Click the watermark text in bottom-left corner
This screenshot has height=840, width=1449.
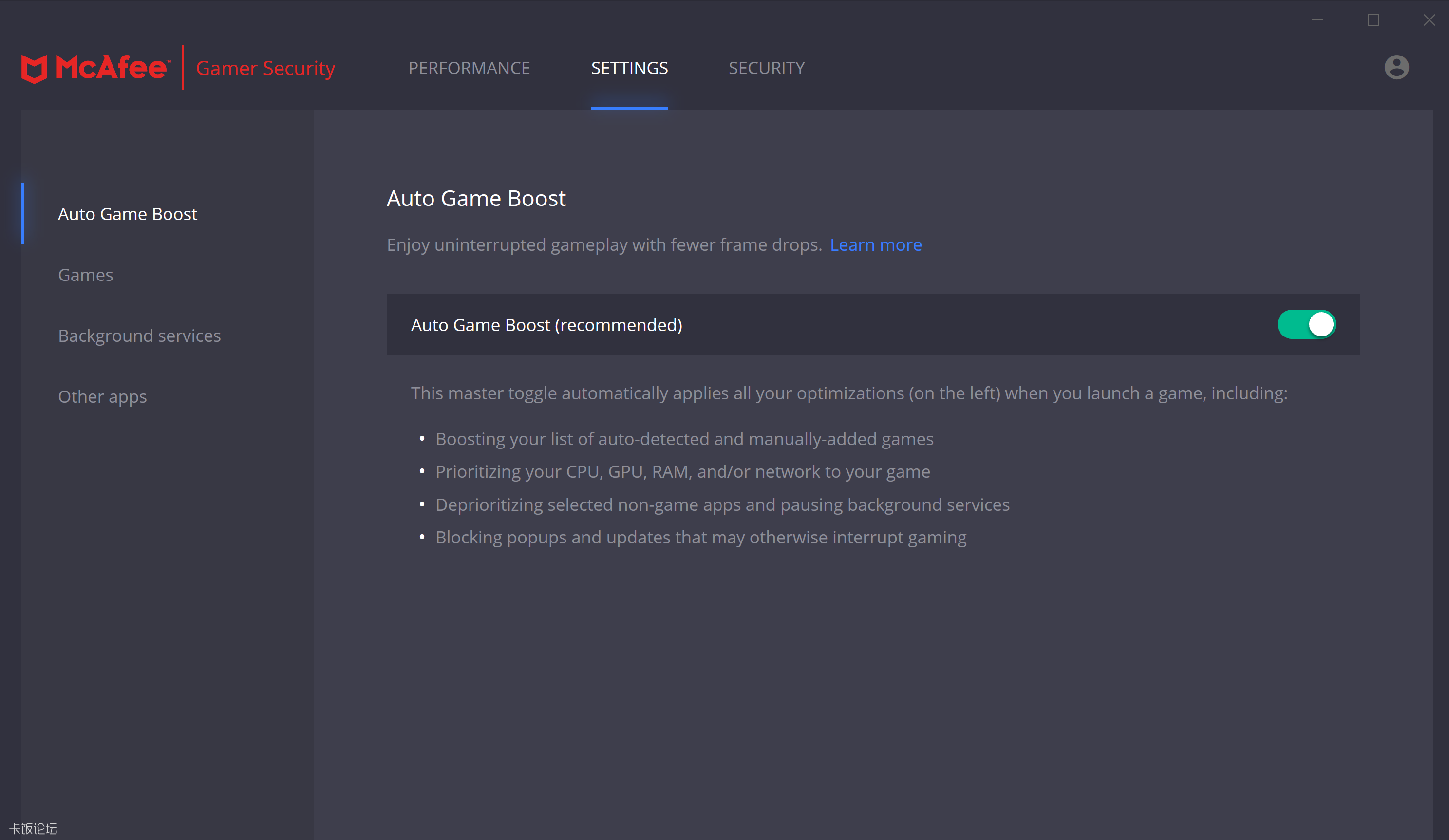[x=33, y=828]
